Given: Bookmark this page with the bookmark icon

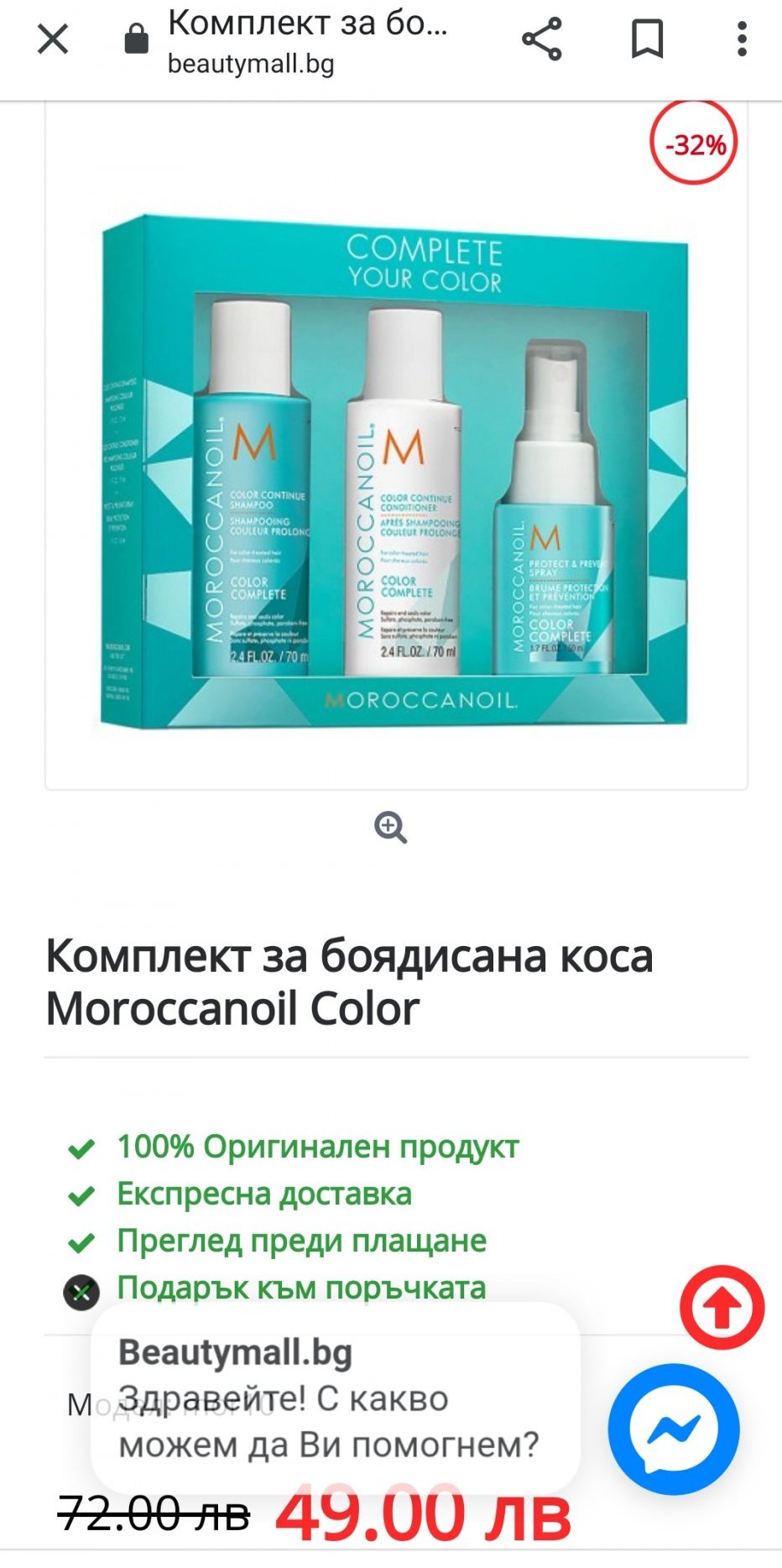Looking at the screenshot, I should coord(647,39).
